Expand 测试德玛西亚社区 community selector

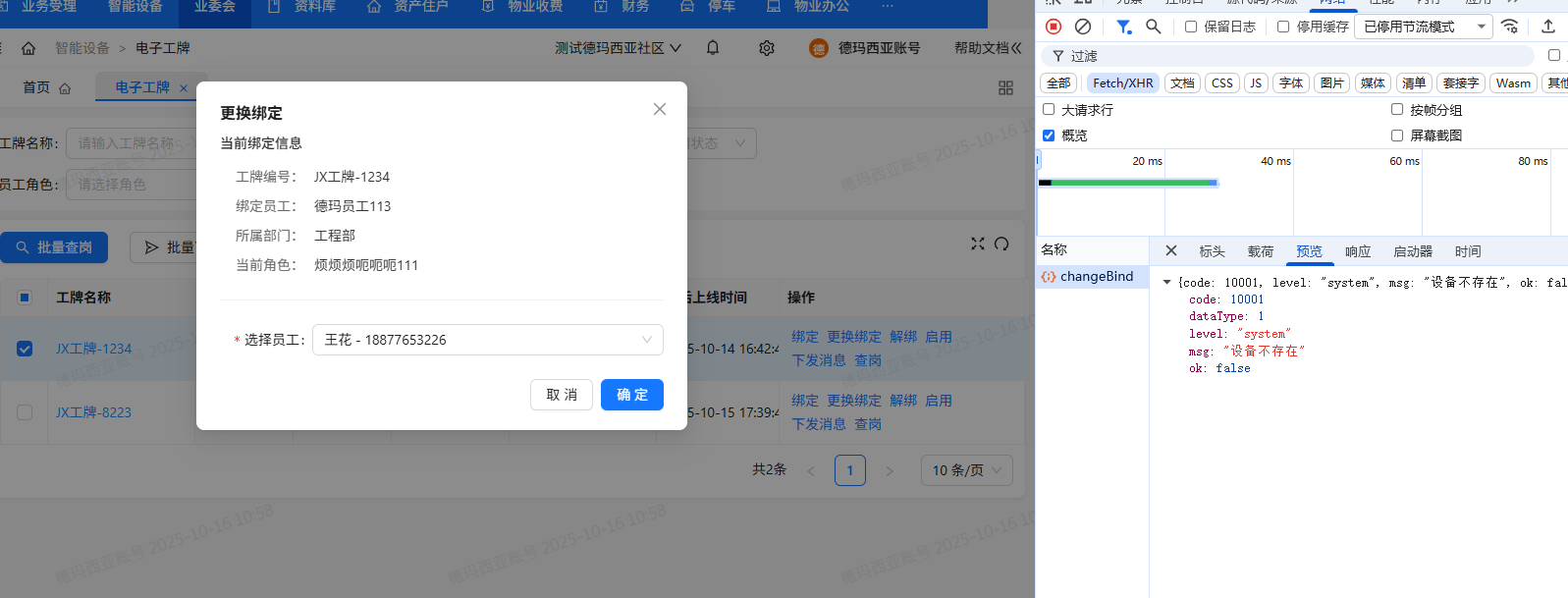tap(618, 48)
